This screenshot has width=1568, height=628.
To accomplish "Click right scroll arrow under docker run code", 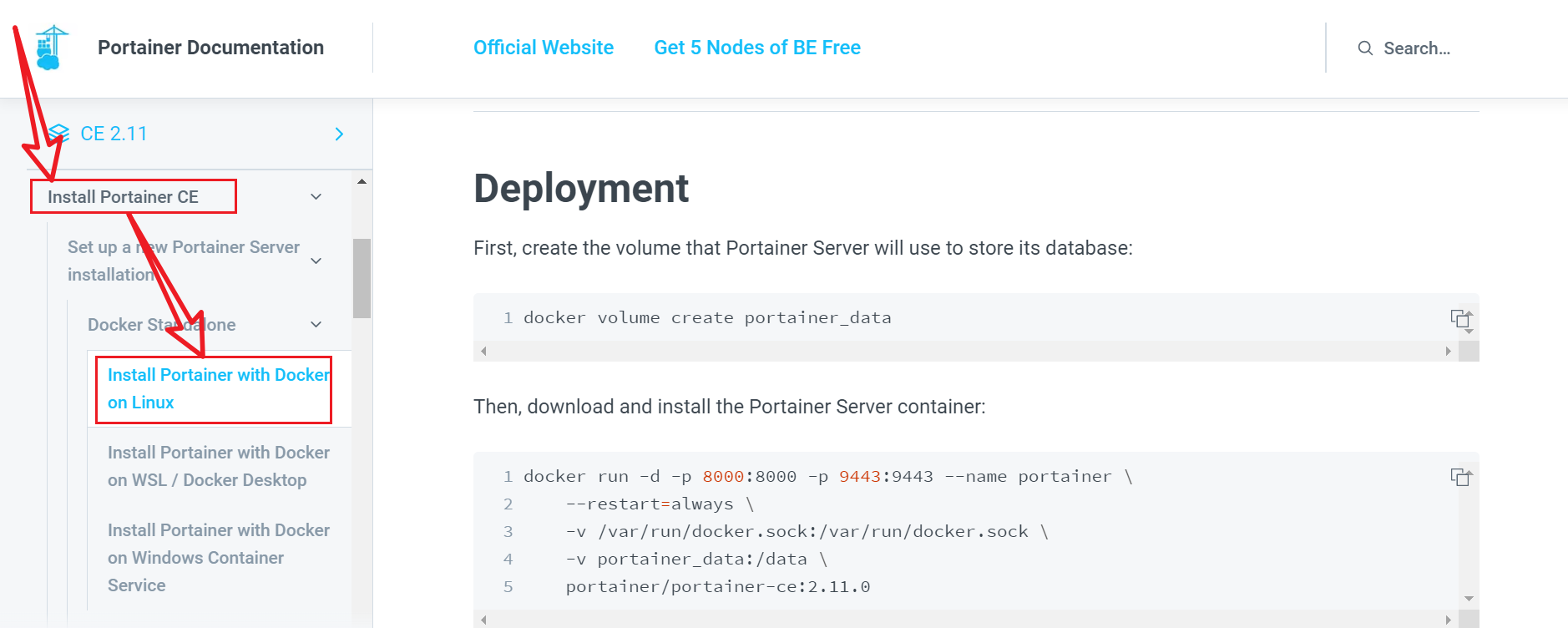I will click(1448, 620).
